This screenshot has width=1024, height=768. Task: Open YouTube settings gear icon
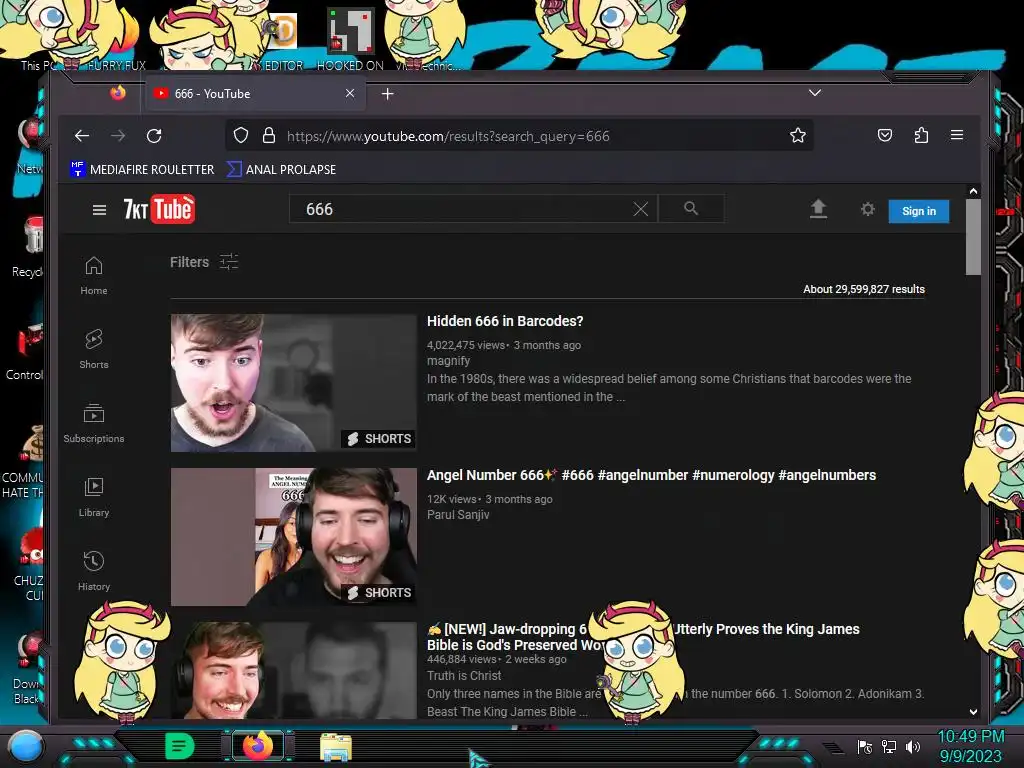coord(867,209)
